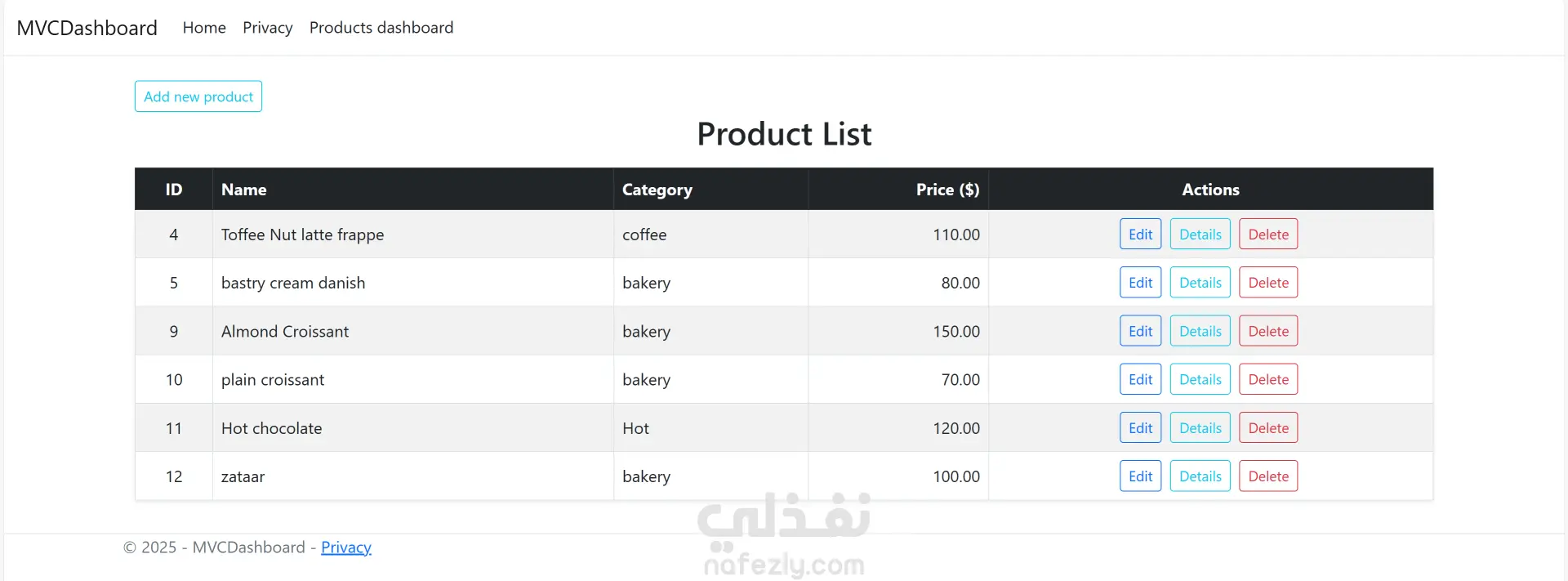Click the Price ($) column header
Viewport: 1568px width, 581px height.
click(x=947, y=190)
